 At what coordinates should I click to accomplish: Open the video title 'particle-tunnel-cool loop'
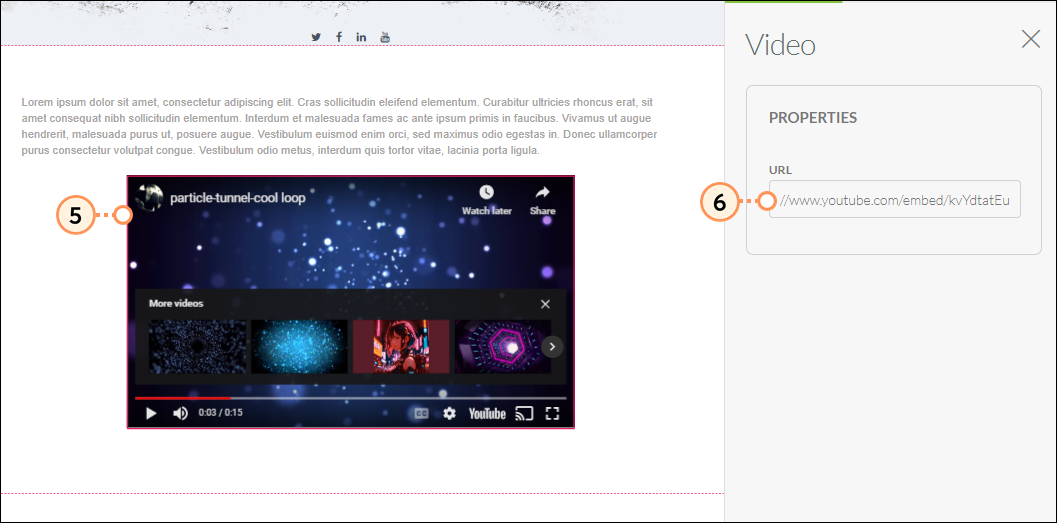pos(238,198)
